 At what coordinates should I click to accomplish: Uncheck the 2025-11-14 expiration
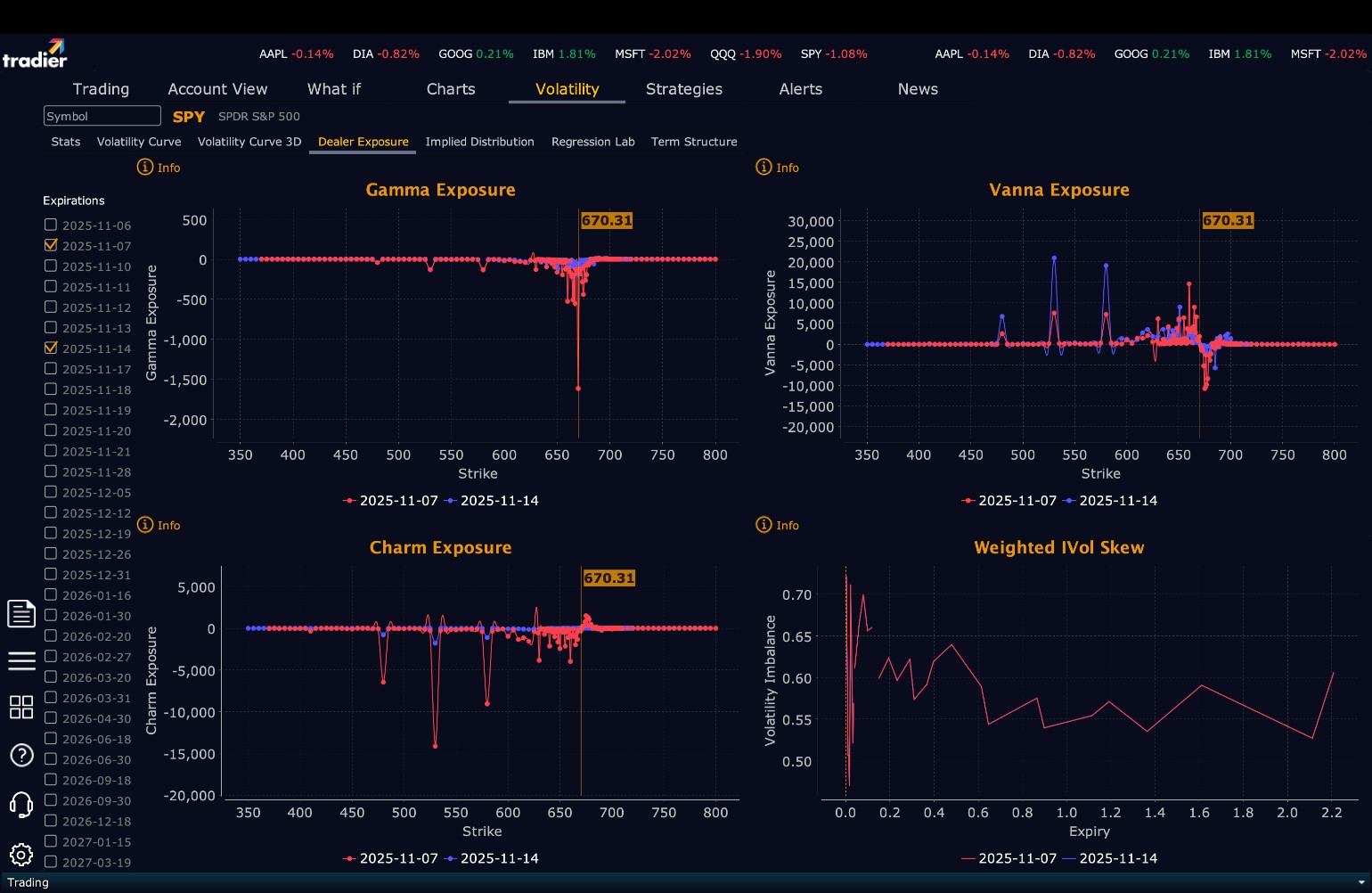(x=51, y=348)
